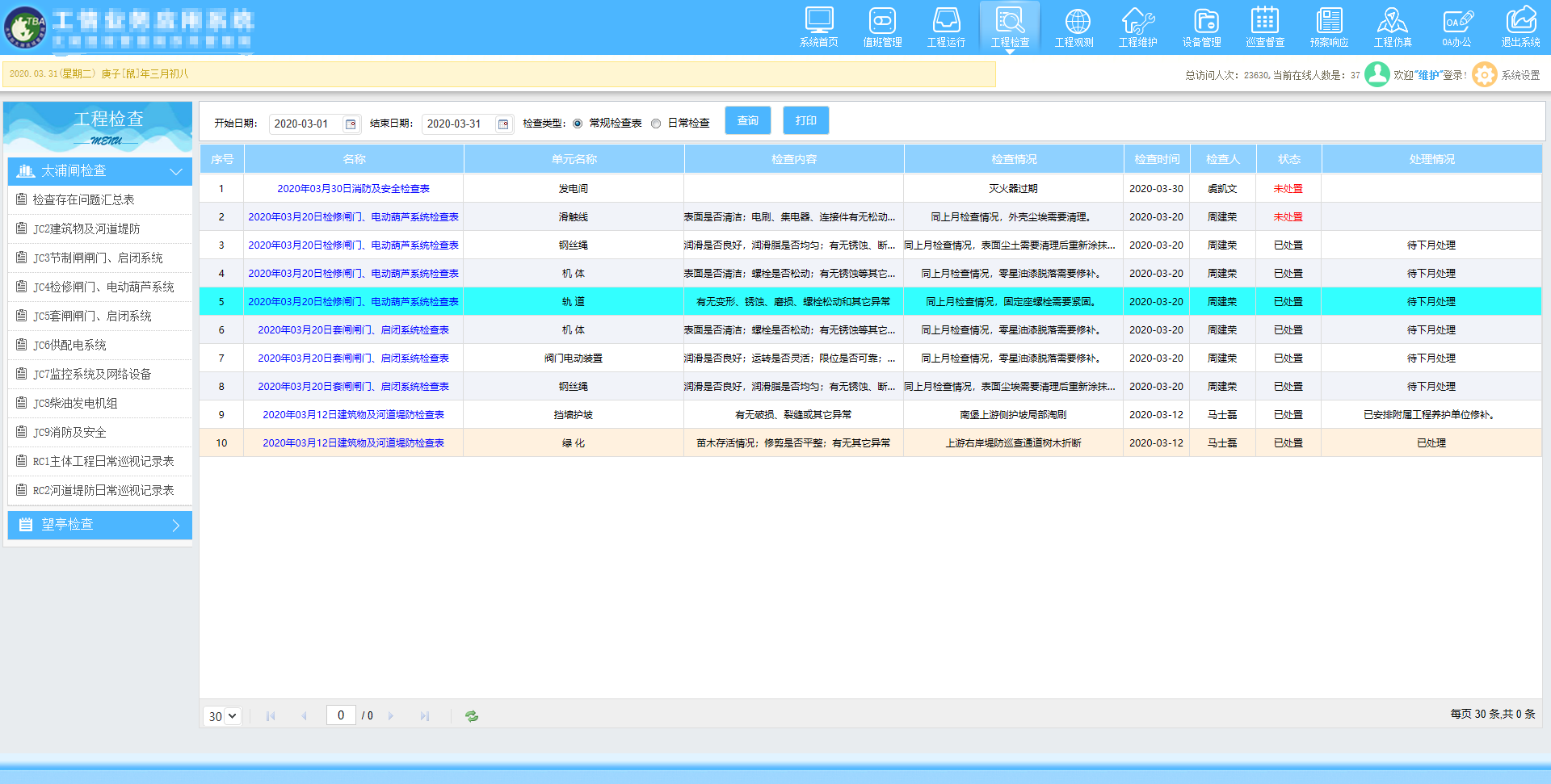Go to next page in pager
Image resolution: width=1551 pixels, height=784 pixels.
[391, 715]
